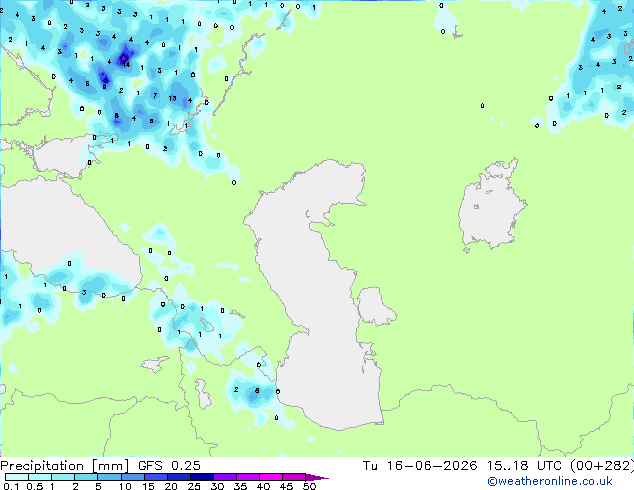
Task: Select the "GFS 0.25" model label
Action: pos(169,466)
